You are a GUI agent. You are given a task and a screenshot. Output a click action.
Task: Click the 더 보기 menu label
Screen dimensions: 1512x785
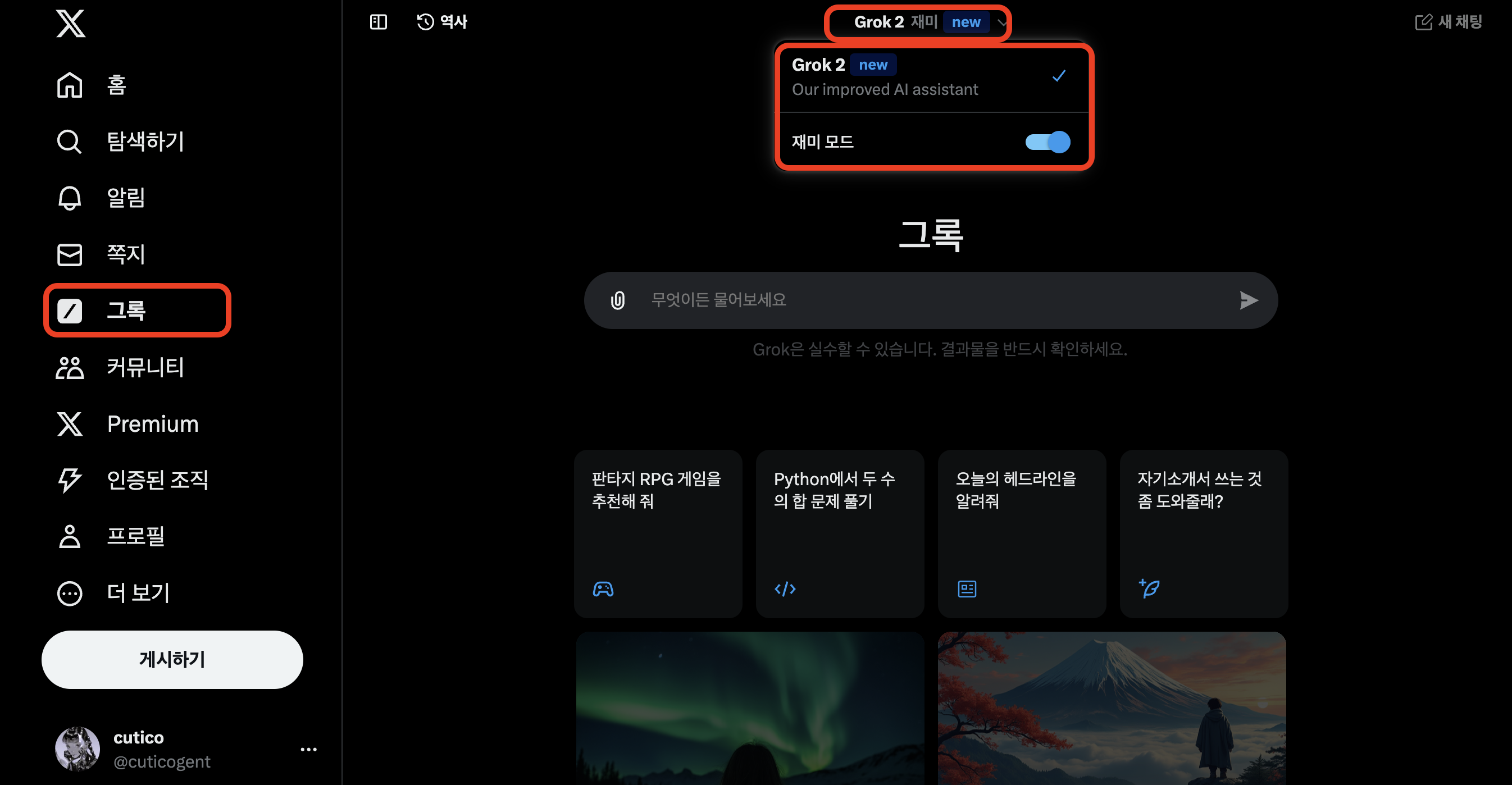pyautogui.click(x=139, y=593)
